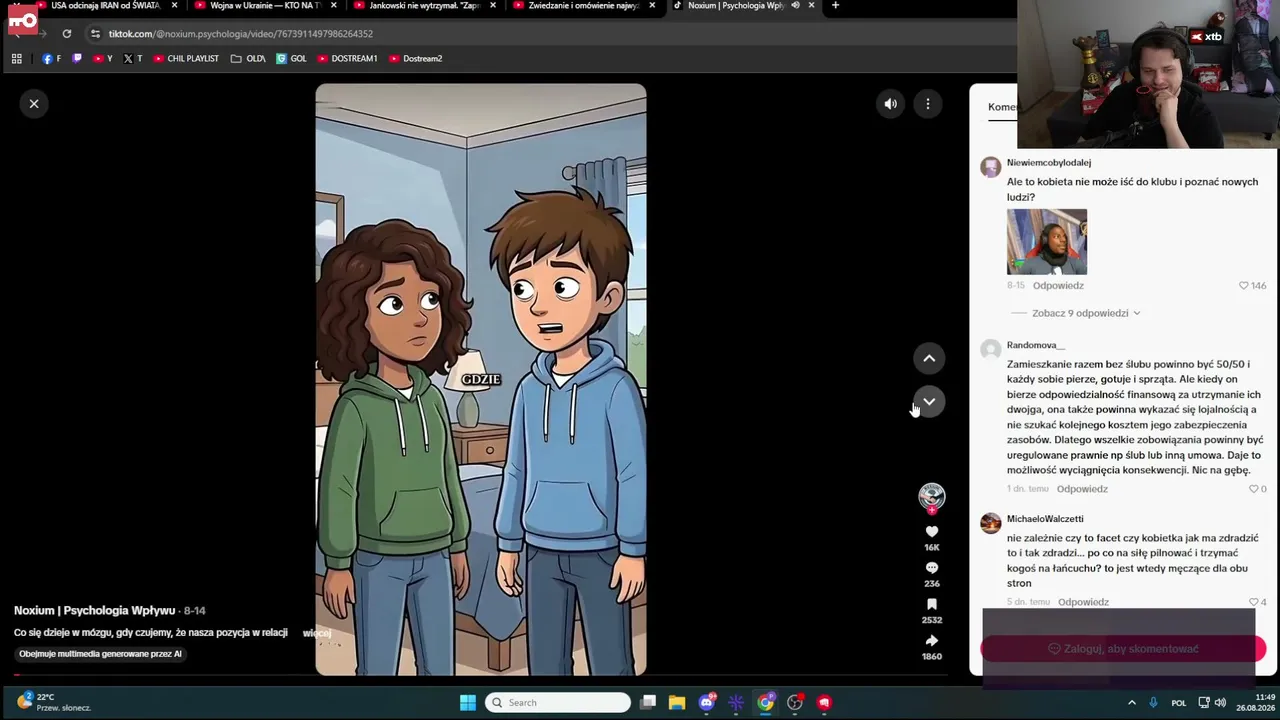Open the YouTube 'Y' bookmark

(102, 59)
